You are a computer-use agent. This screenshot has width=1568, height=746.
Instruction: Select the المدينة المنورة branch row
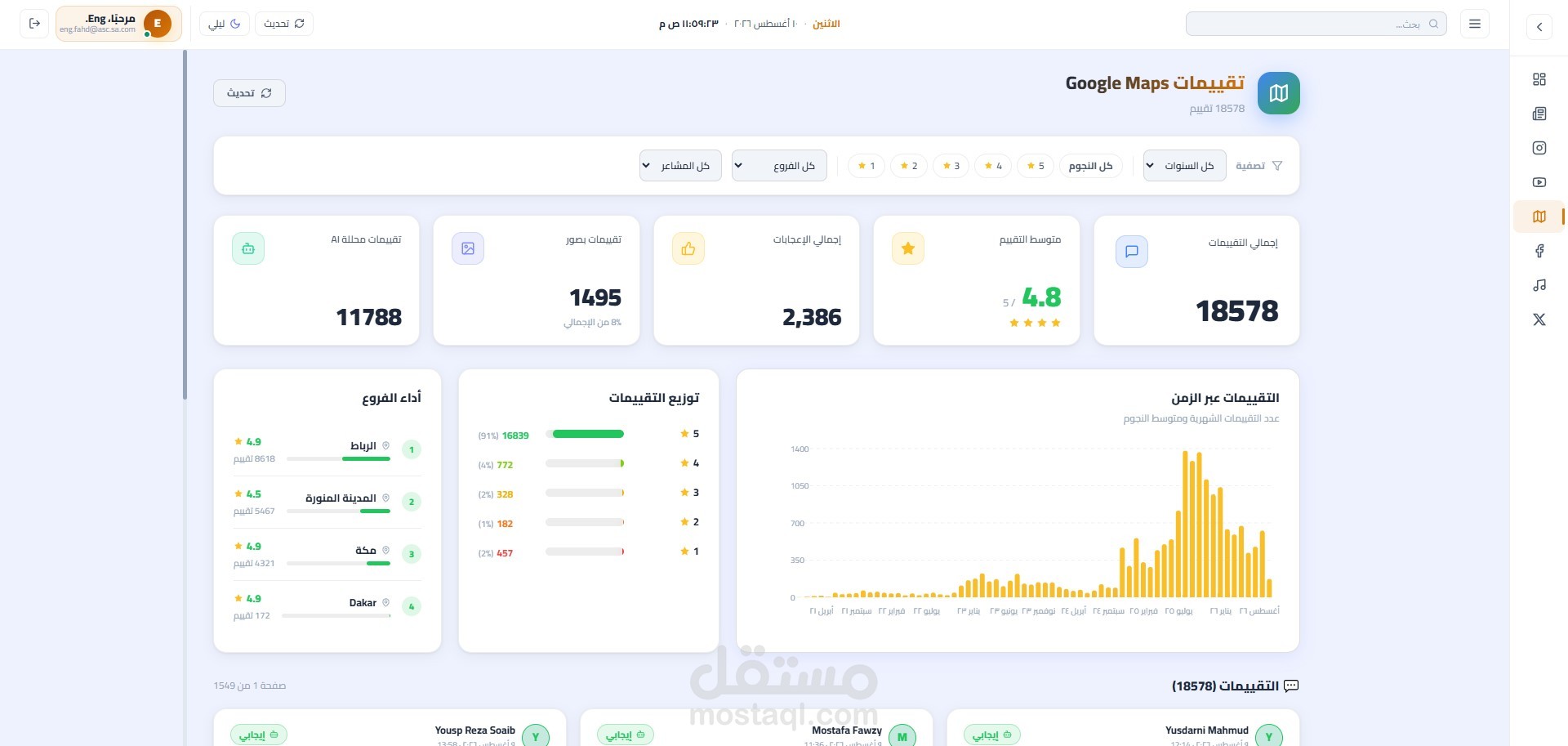pos(327,502)
